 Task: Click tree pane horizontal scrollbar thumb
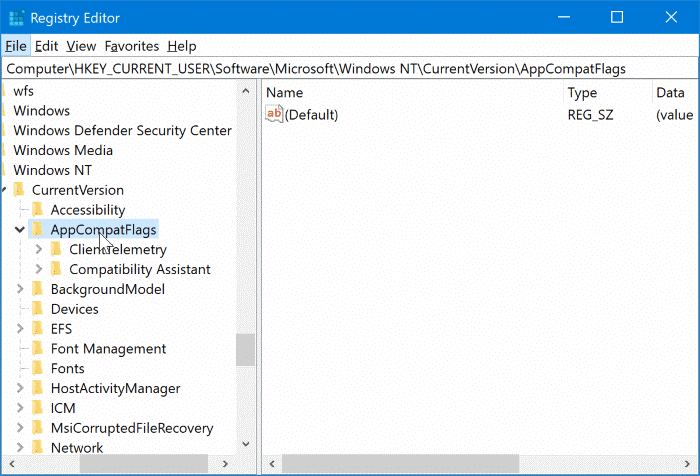pos(144,464)
